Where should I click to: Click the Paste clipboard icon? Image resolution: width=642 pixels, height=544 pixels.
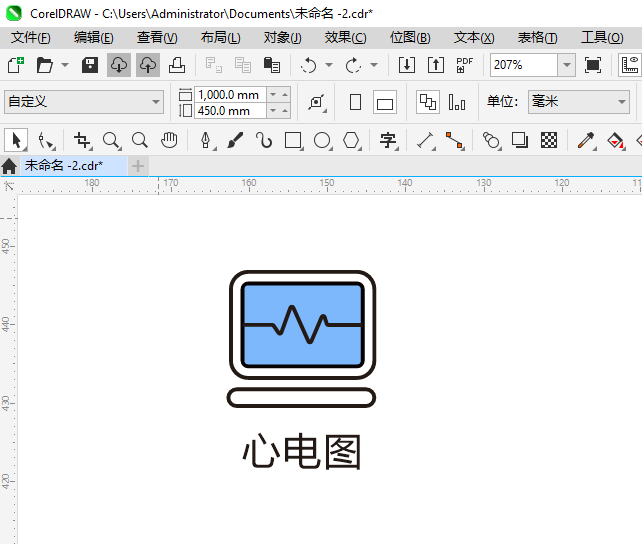pos(272,65)
